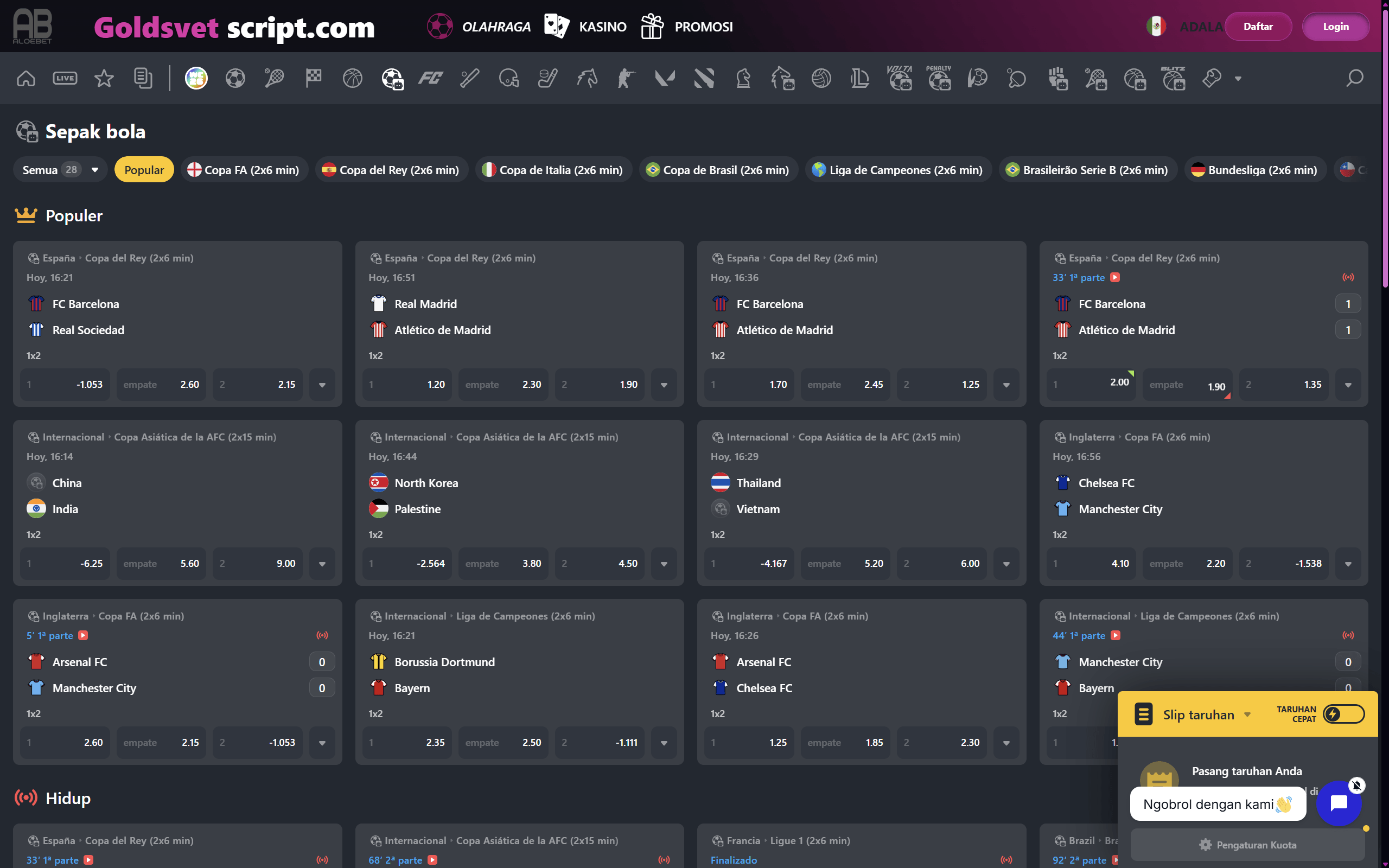Expand more markets for Borussia Dortmund vs Bayern
The image size is (1389, 868).
664,743
